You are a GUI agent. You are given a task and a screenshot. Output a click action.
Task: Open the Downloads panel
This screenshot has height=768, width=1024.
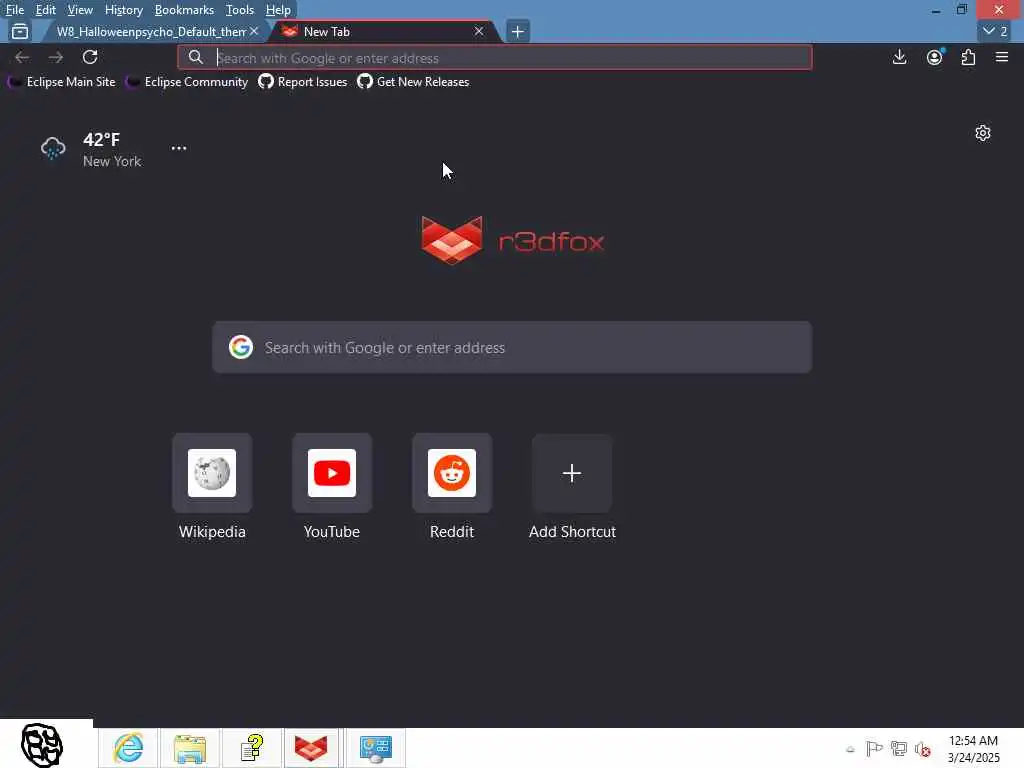[x=899, y=57]
